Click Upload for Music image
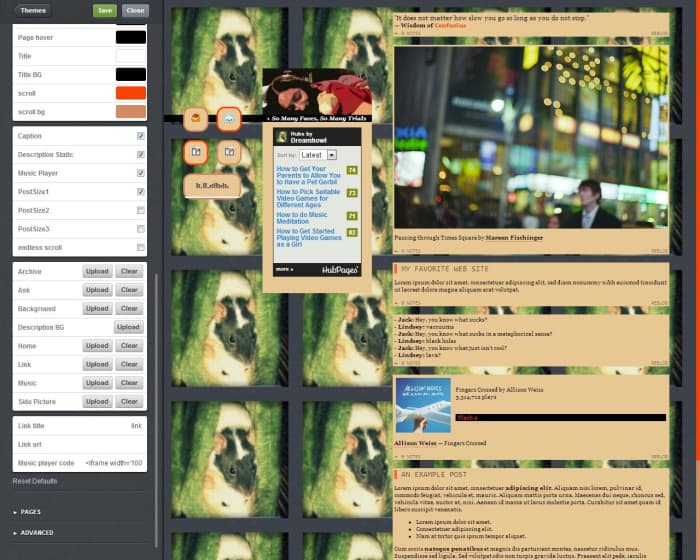 tap(97, 383)
